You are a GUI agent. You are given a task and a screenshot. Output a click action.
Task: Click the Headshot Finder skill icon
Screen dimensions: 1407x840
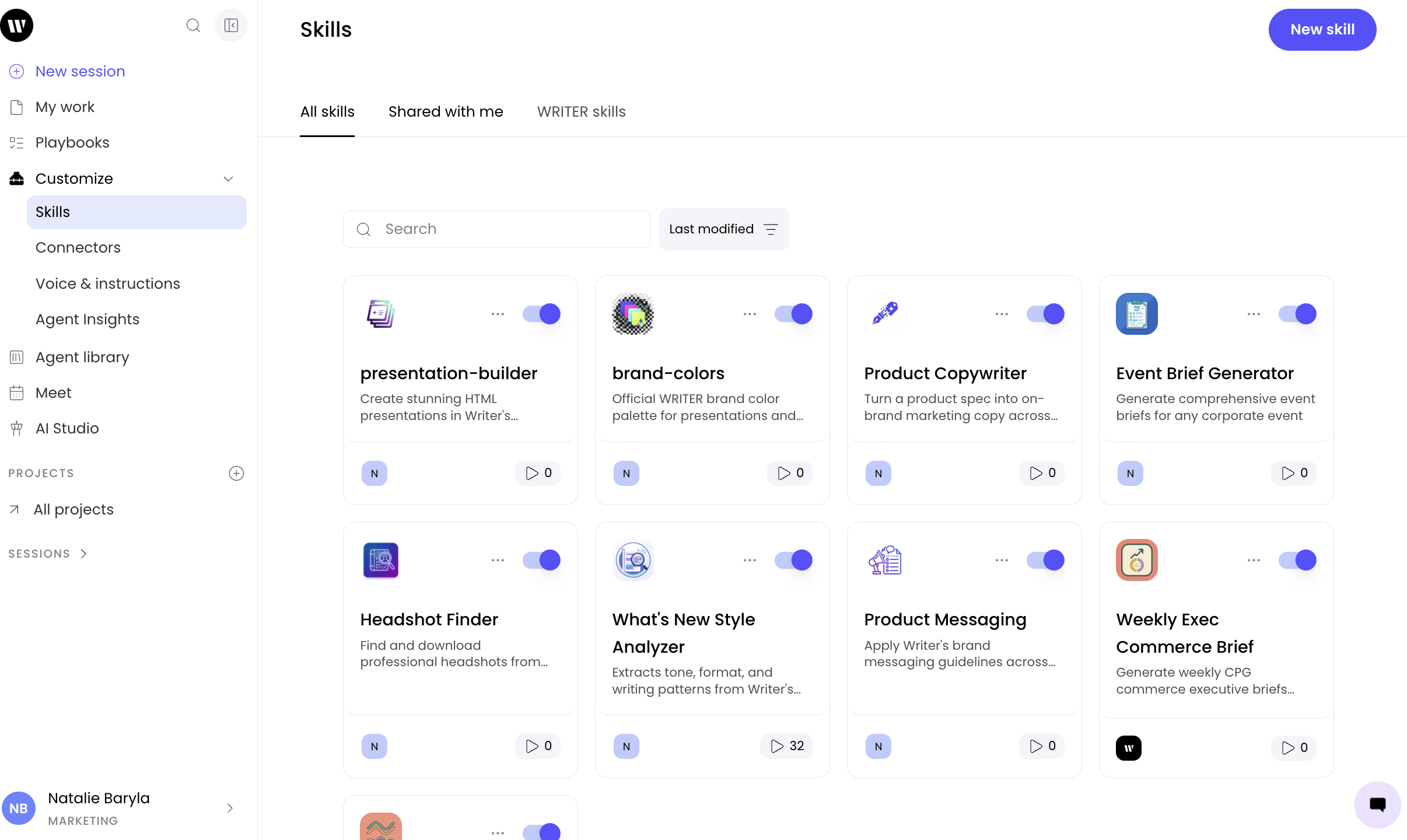point(381,560)
